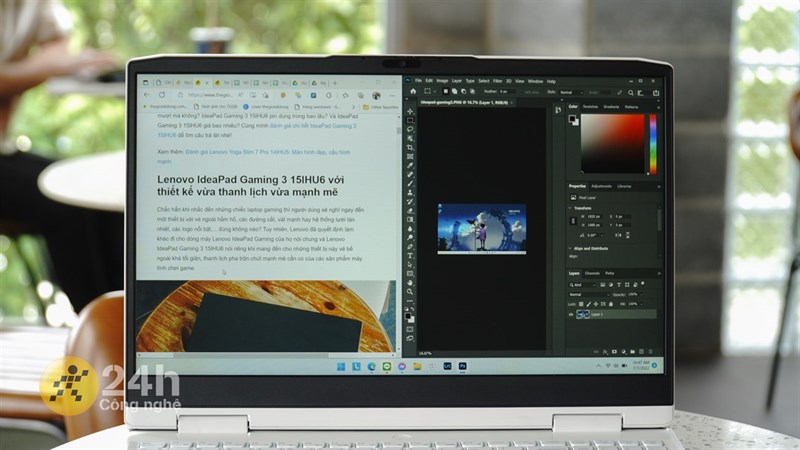Select the Rectangle shape tool
Image resolution: width=800 pixels, height=450 pixels.
pyautogui.click(x=410, y=273)
